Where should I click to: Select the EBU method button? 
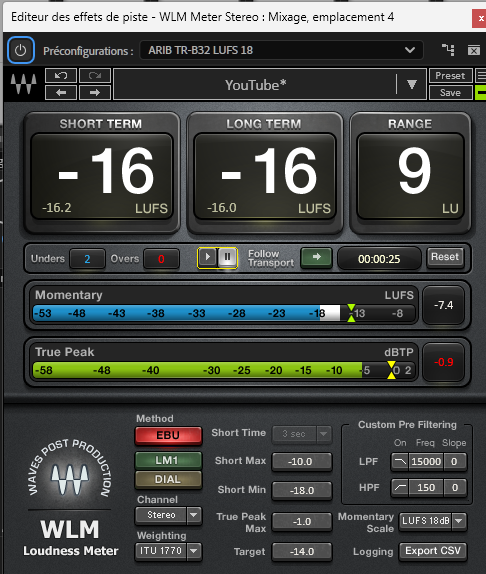click(x=168, y=436)
